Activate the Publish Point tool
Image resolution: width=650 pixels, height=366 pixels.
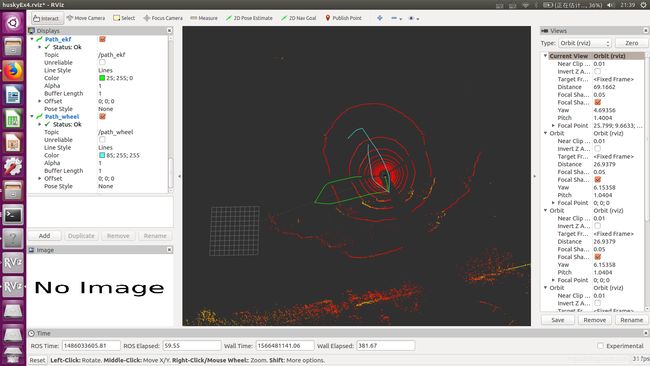tap(343, 18)
